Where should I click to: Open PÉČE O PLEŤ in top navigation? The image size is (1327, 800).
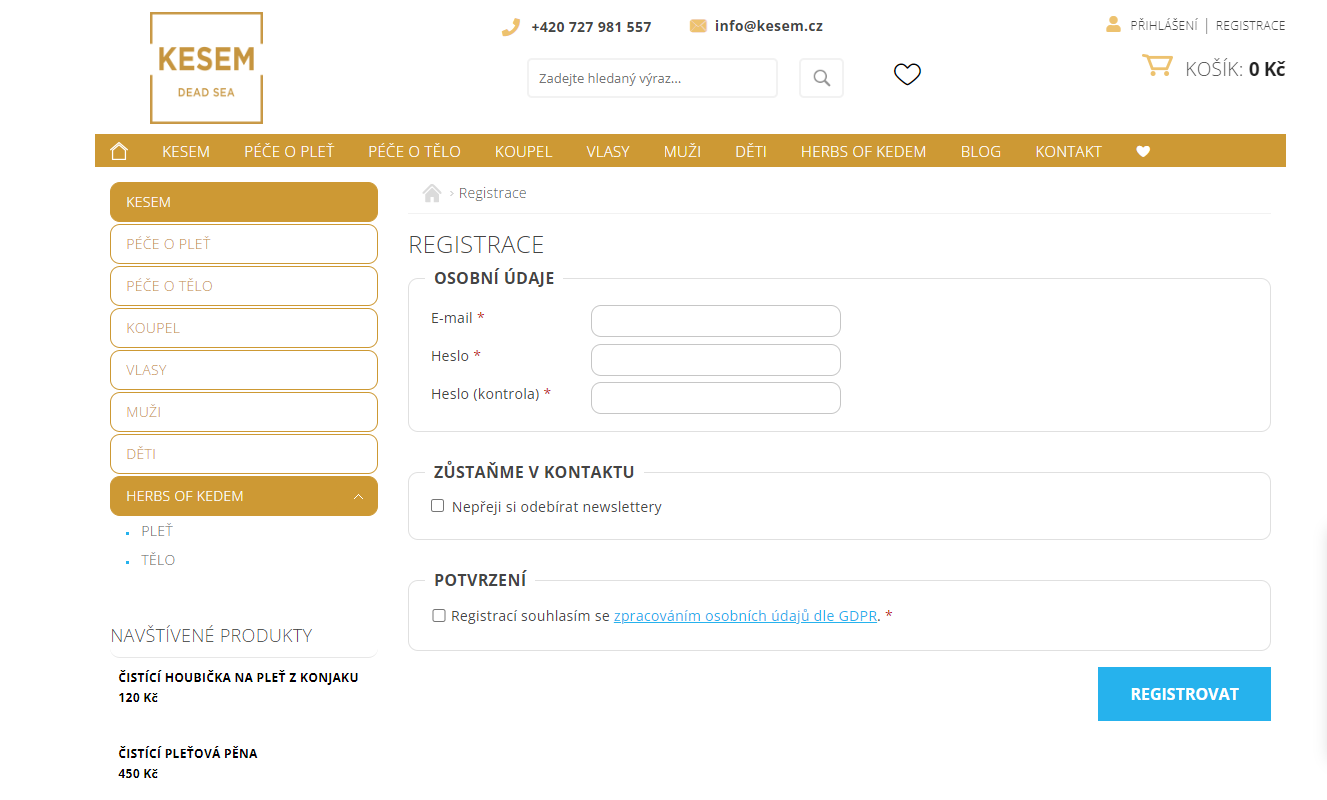pos(289,152)
